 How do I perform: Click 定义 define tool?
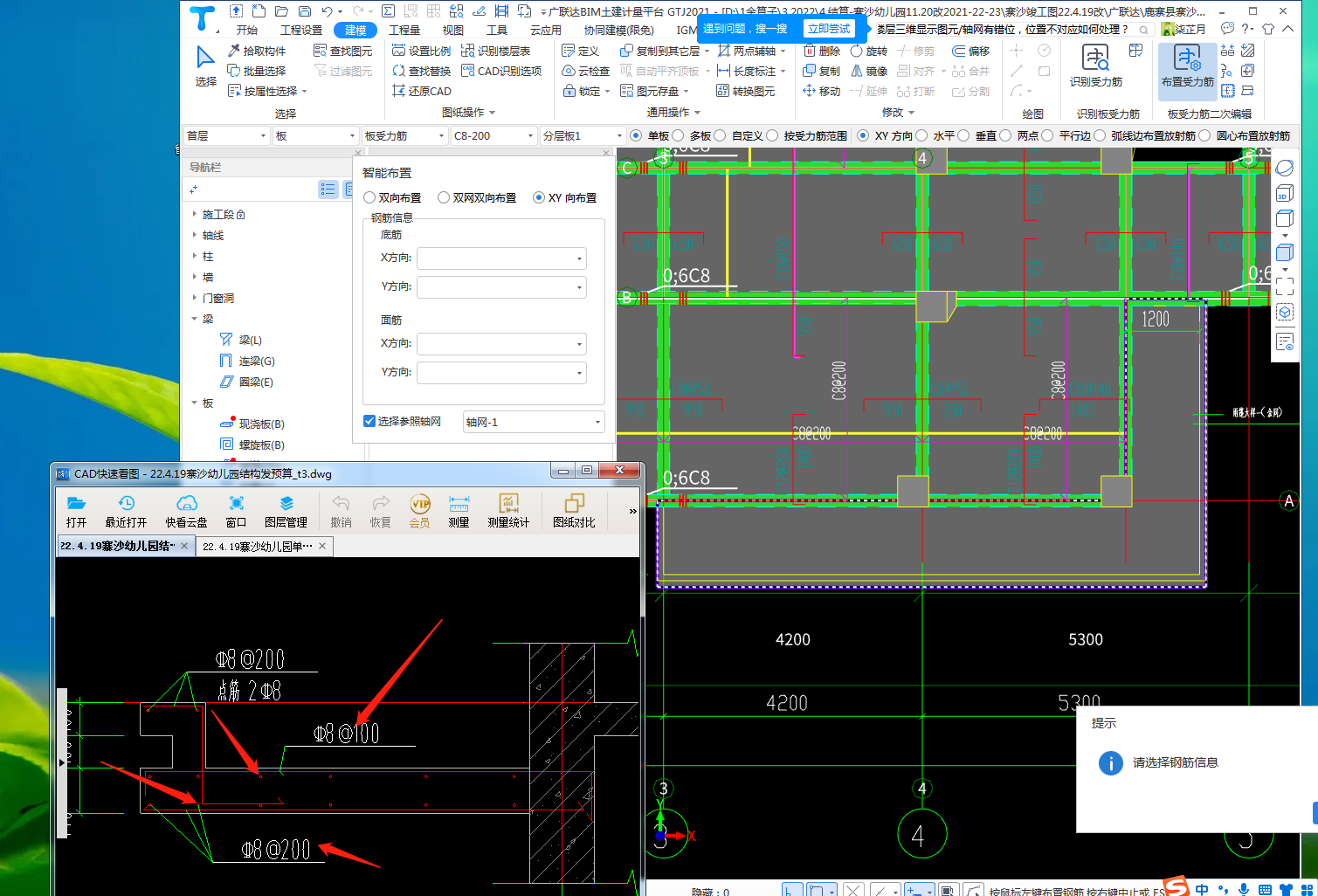pyautogui.click(x=581, y=51)
